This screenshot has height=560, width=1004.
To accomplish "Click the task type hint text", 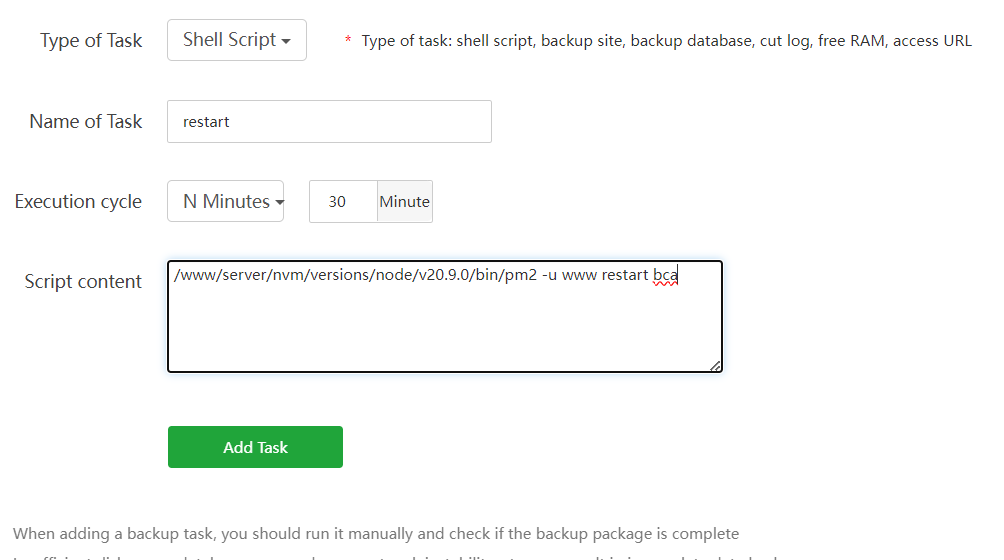I will tap(666, 41).
